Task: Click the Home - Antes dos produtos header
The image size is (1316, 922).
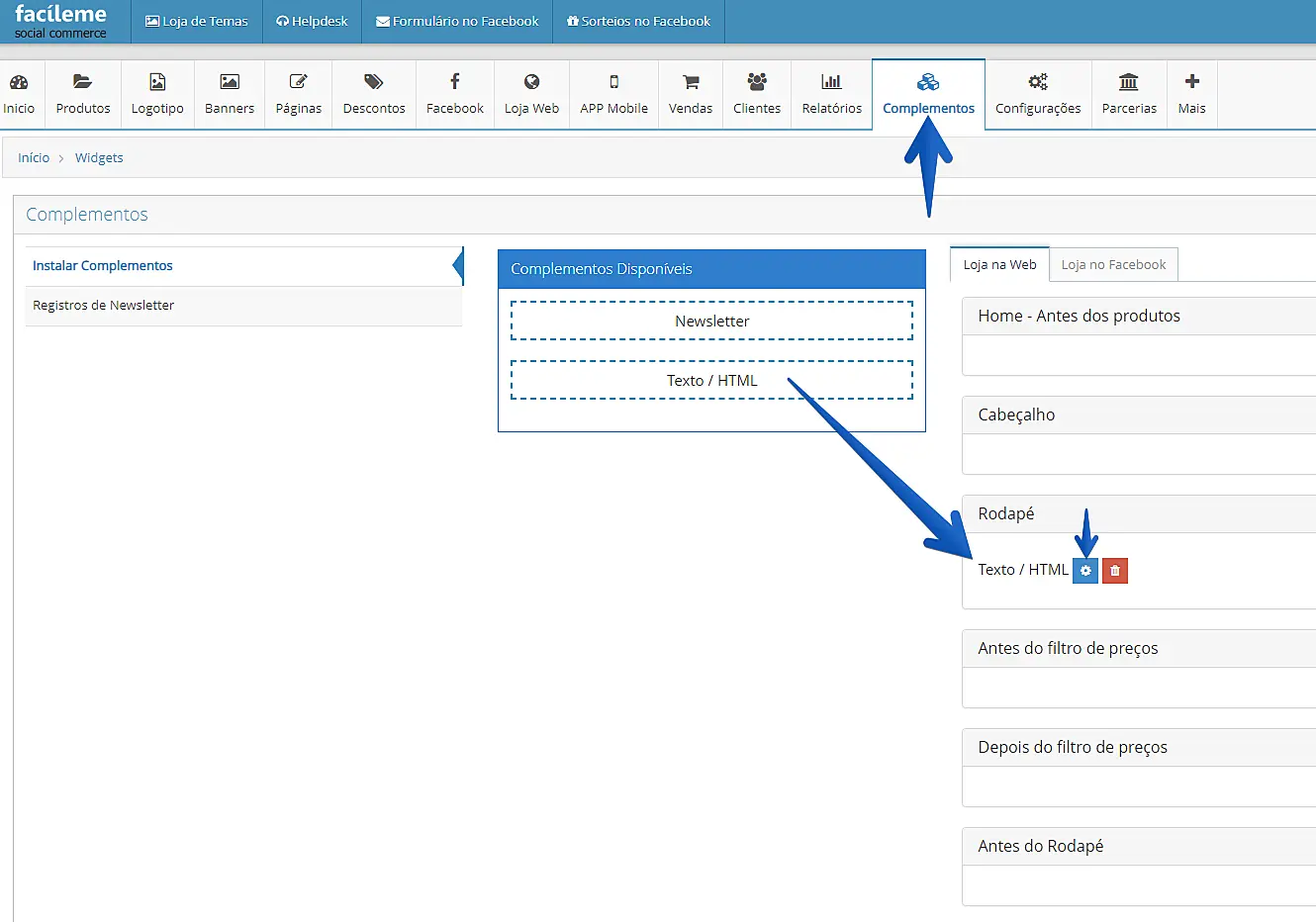Action: 1079,317
